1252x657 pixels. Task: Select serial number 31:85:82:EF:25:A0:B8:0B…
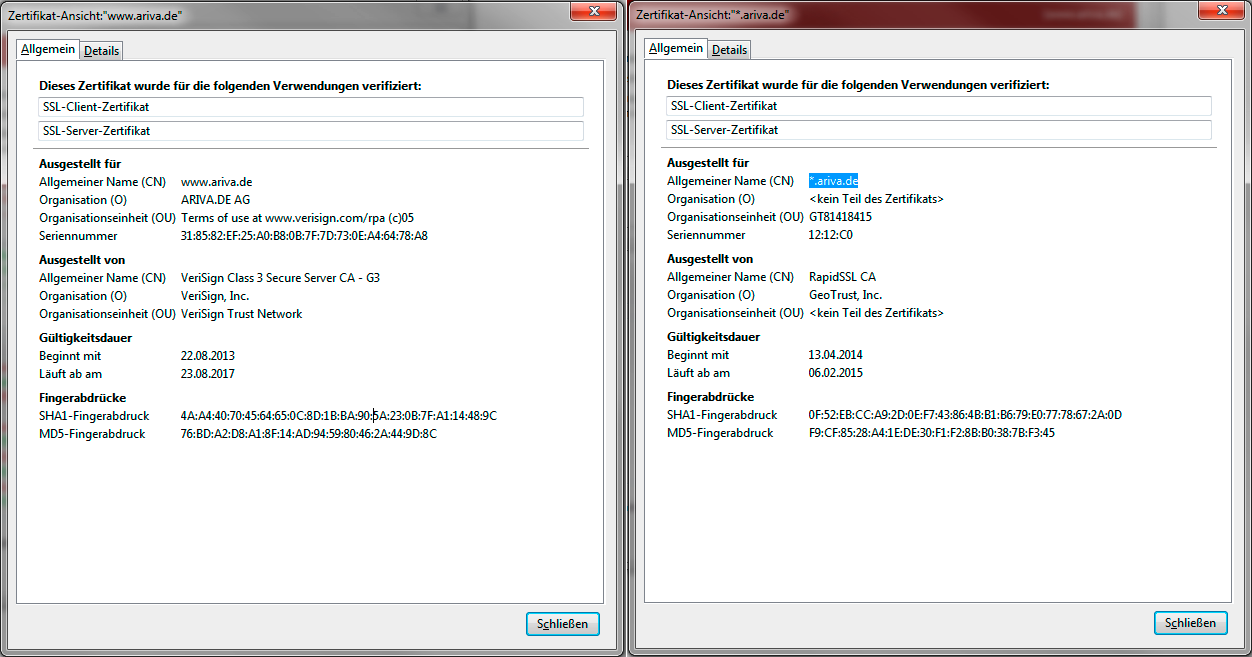pos(304,236)
